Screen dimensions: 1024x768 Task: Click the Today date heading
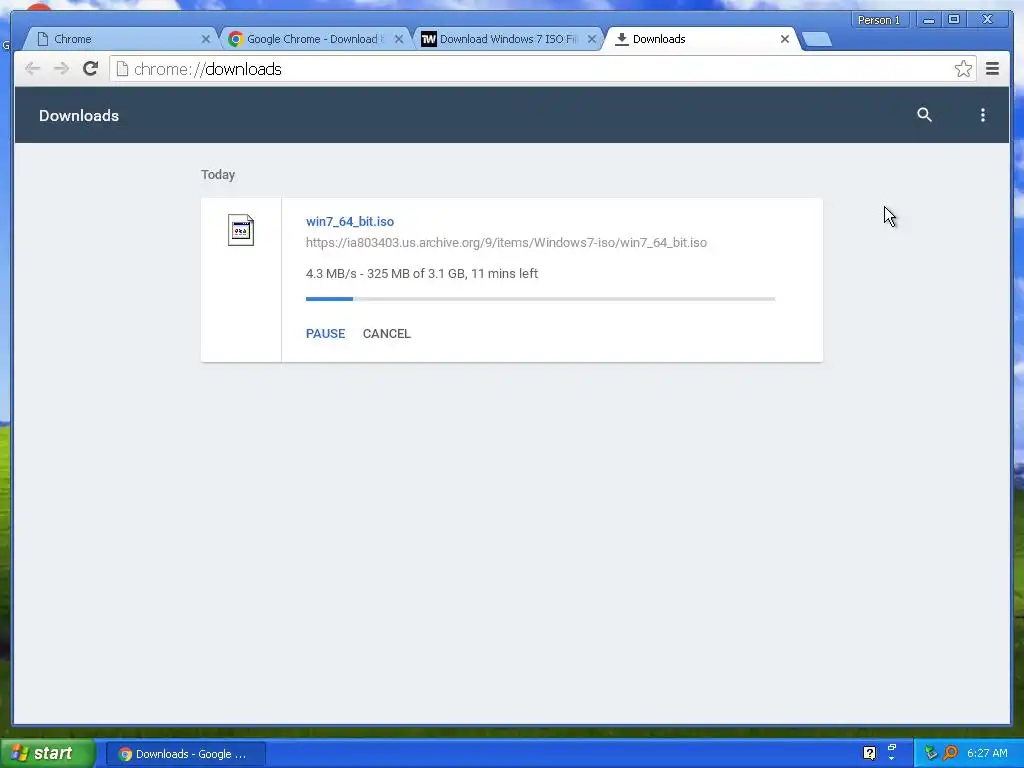coord(217,174)
